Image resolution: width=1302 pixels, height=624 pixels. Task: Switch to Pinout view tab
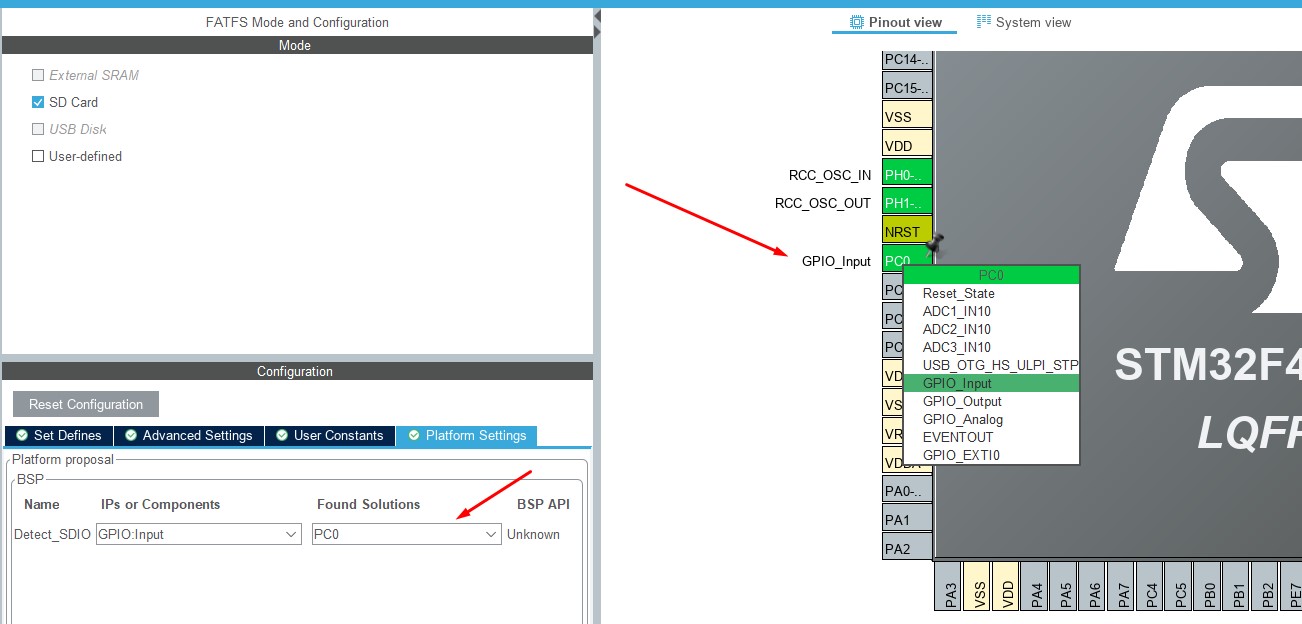895,22
